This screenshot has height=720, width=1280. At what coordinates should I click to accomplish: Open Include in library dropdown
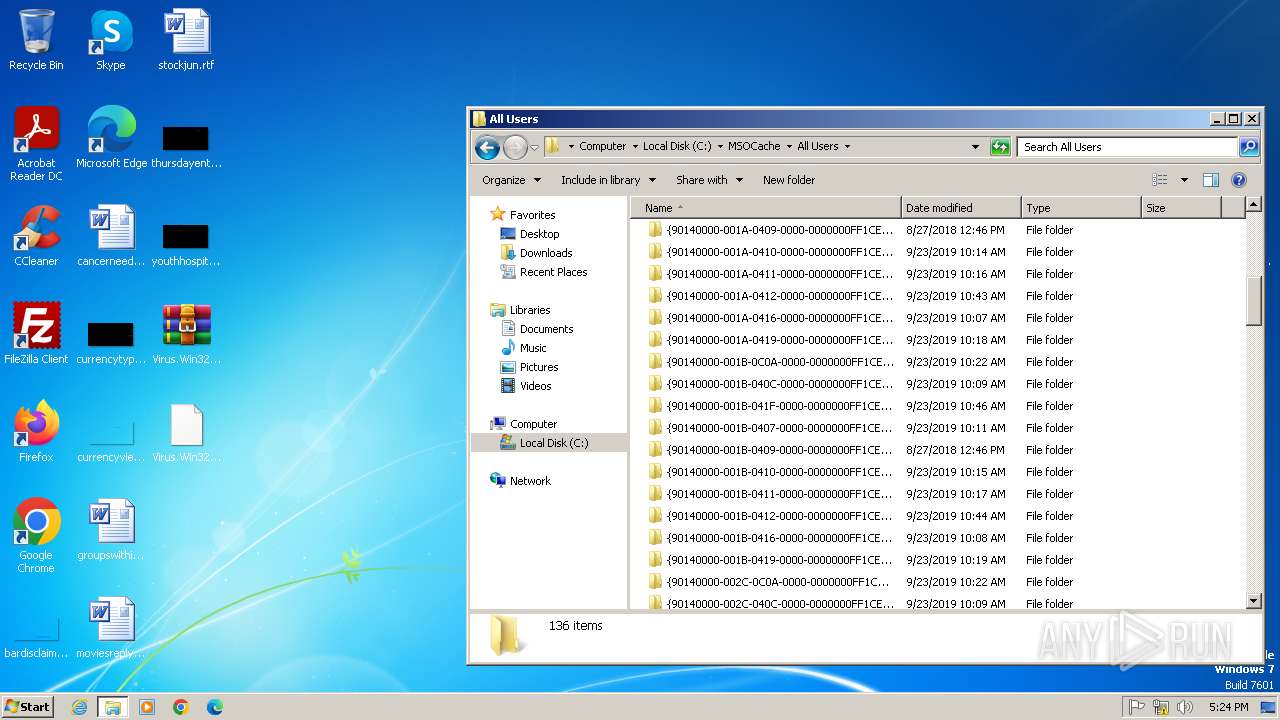pos(608,180)
